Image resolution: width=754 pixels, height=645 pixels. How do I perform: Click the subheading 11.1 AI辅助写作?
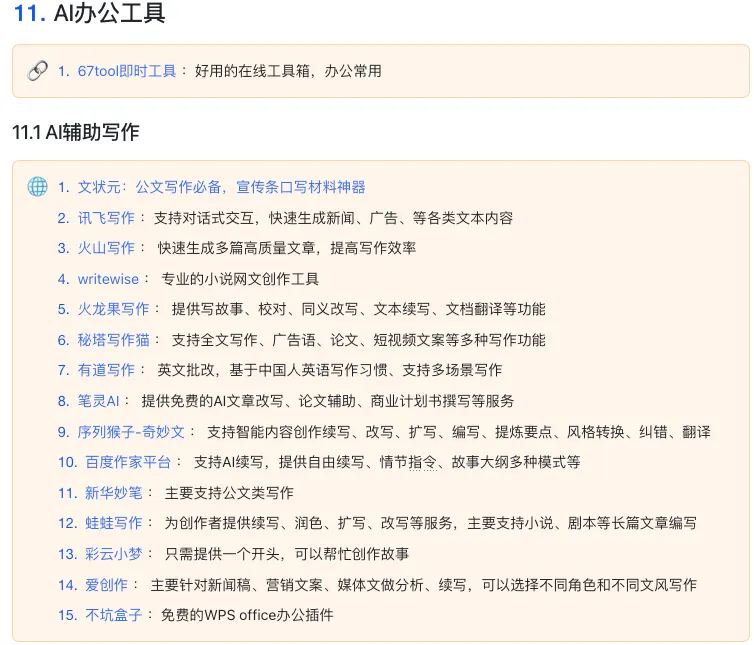click(x=76, y=132)
